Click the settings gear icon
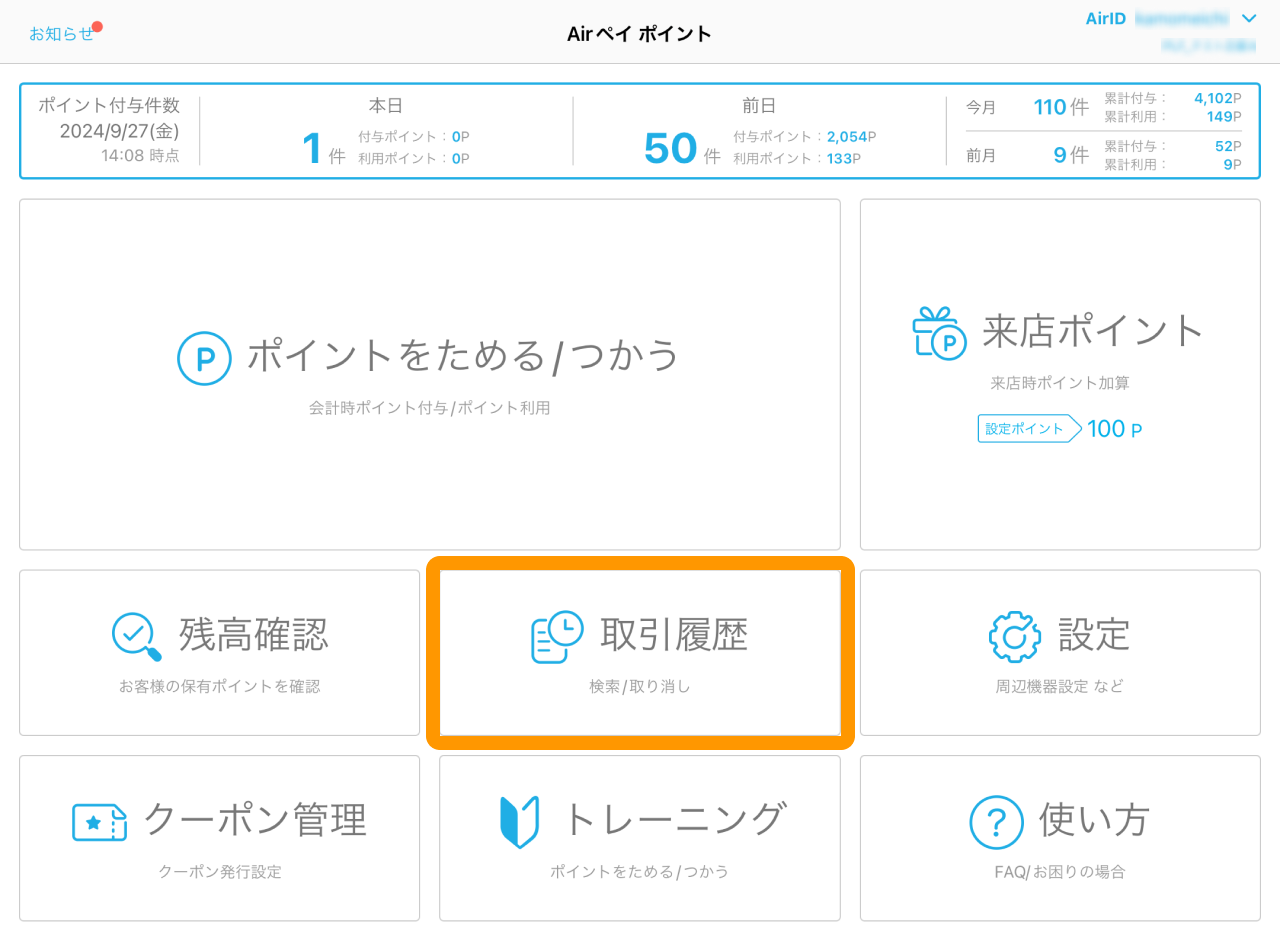 coord(1014,637)
